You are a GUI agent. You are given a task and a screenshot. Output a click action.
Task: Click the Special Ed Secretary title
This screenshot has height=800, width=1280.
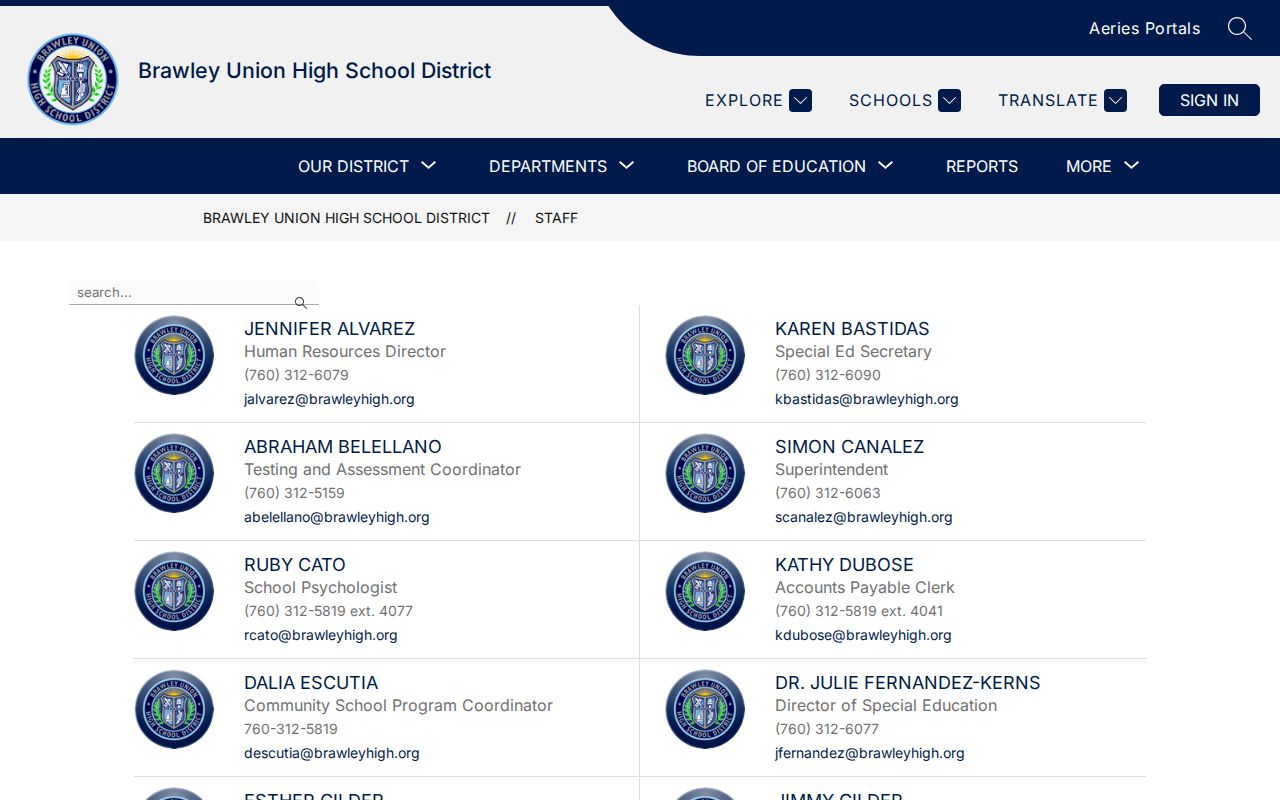tap(853, 352)
